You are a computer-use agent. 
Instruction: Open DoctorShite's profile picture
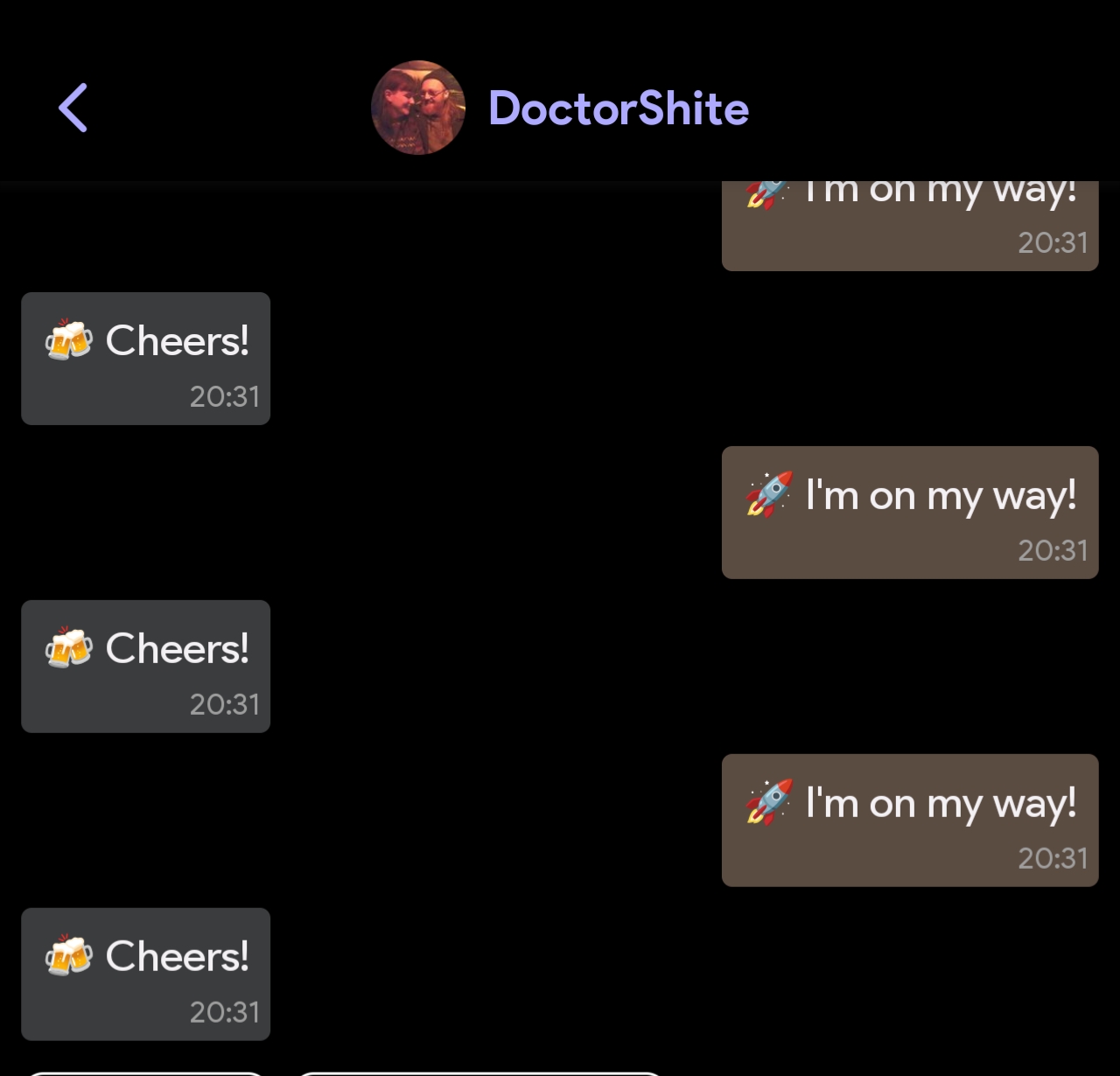click(x=418, y=108)
